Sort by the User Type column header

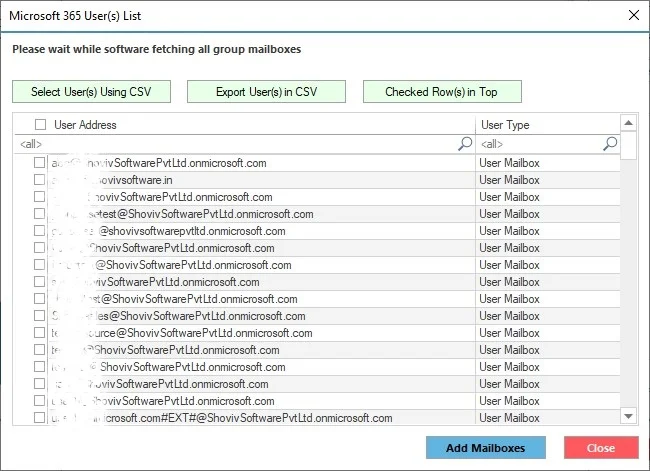tap(505, 125)
